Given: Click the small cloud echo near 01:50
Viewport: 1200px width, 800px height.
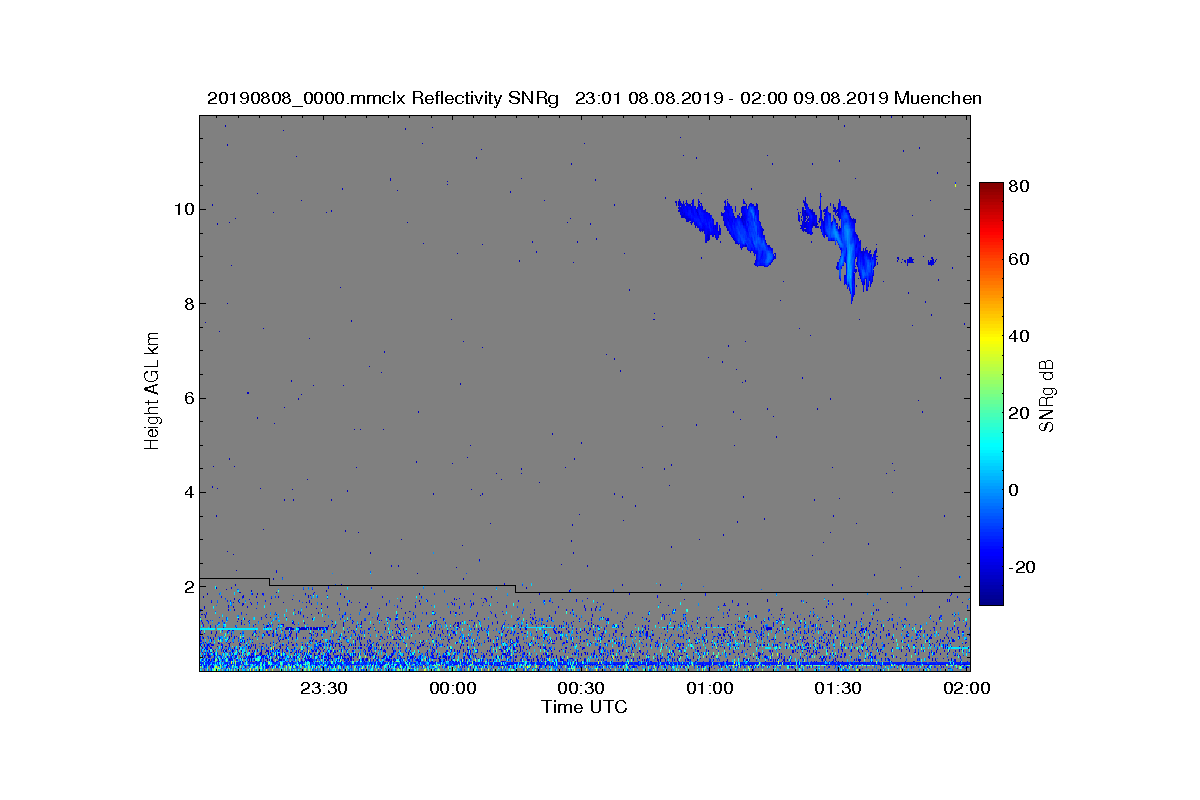Looking at the screenshot, I should coord(930,261).
